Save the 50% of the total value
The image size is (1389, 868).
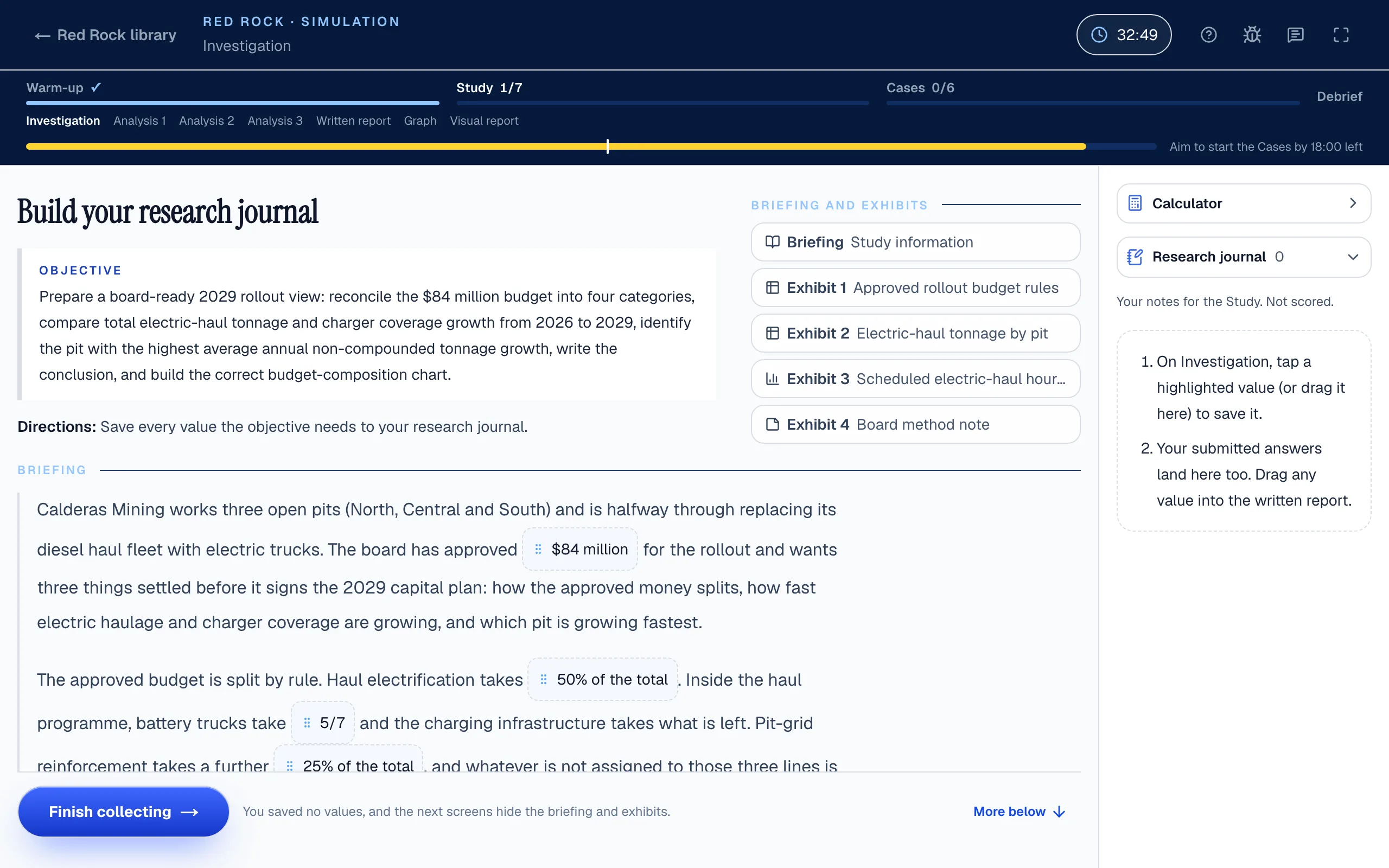(x=603, y=680)
